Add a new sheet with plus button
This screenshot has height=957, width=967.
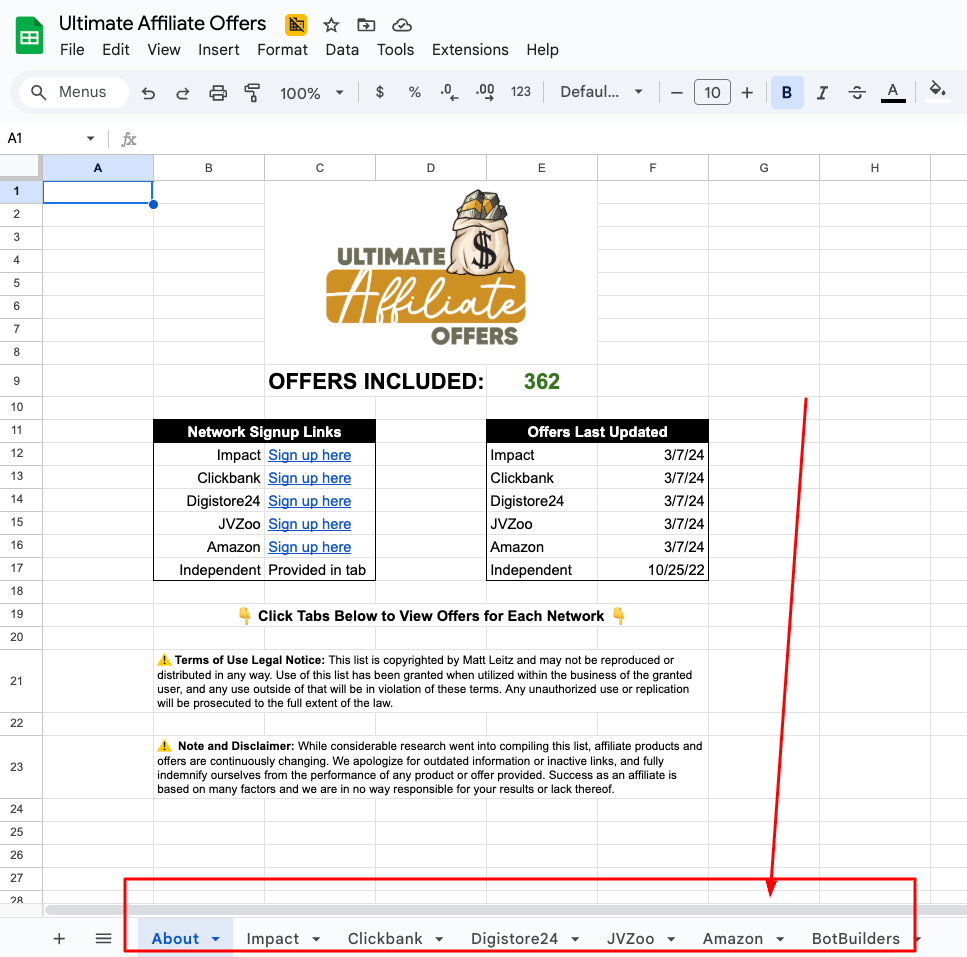click(59, 939)
